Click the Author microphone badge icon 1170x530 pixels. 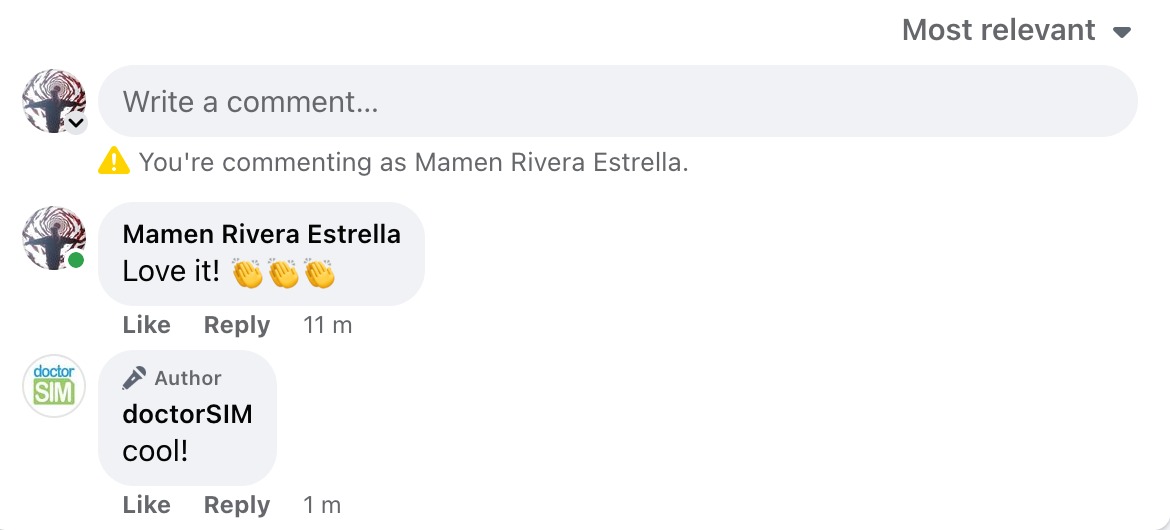134,378
